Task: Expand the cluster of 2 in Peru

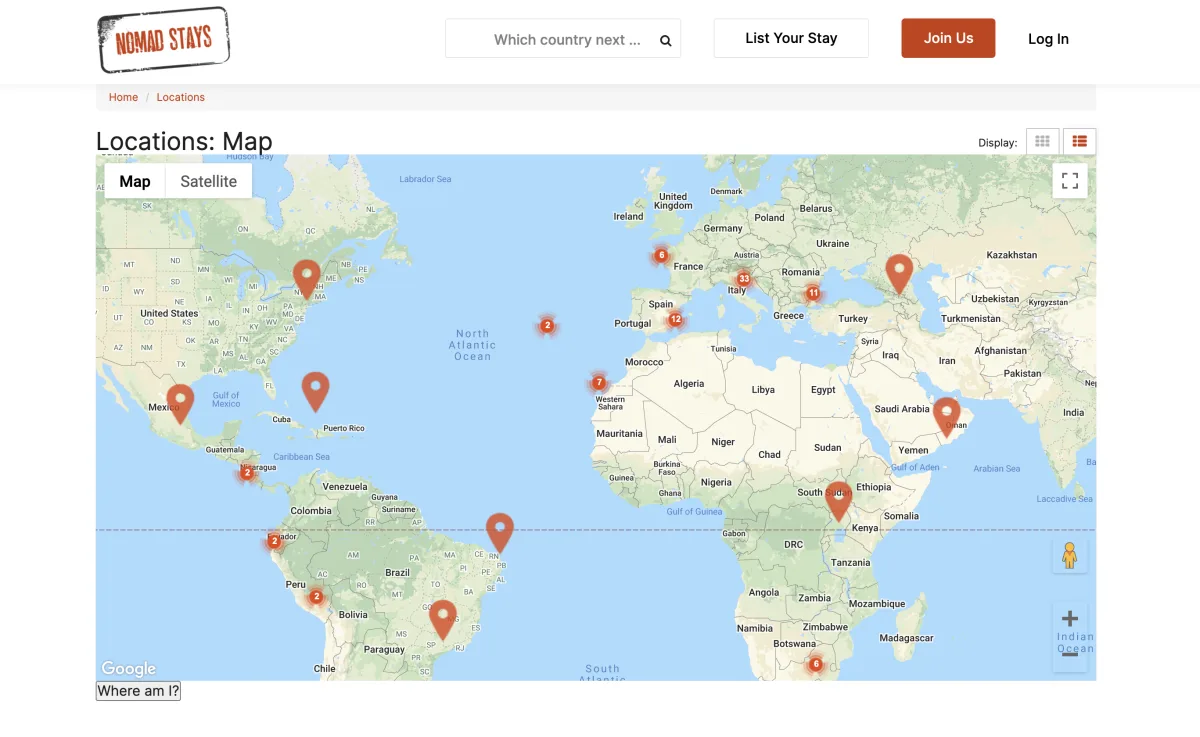Action: [x=316, y=597]
